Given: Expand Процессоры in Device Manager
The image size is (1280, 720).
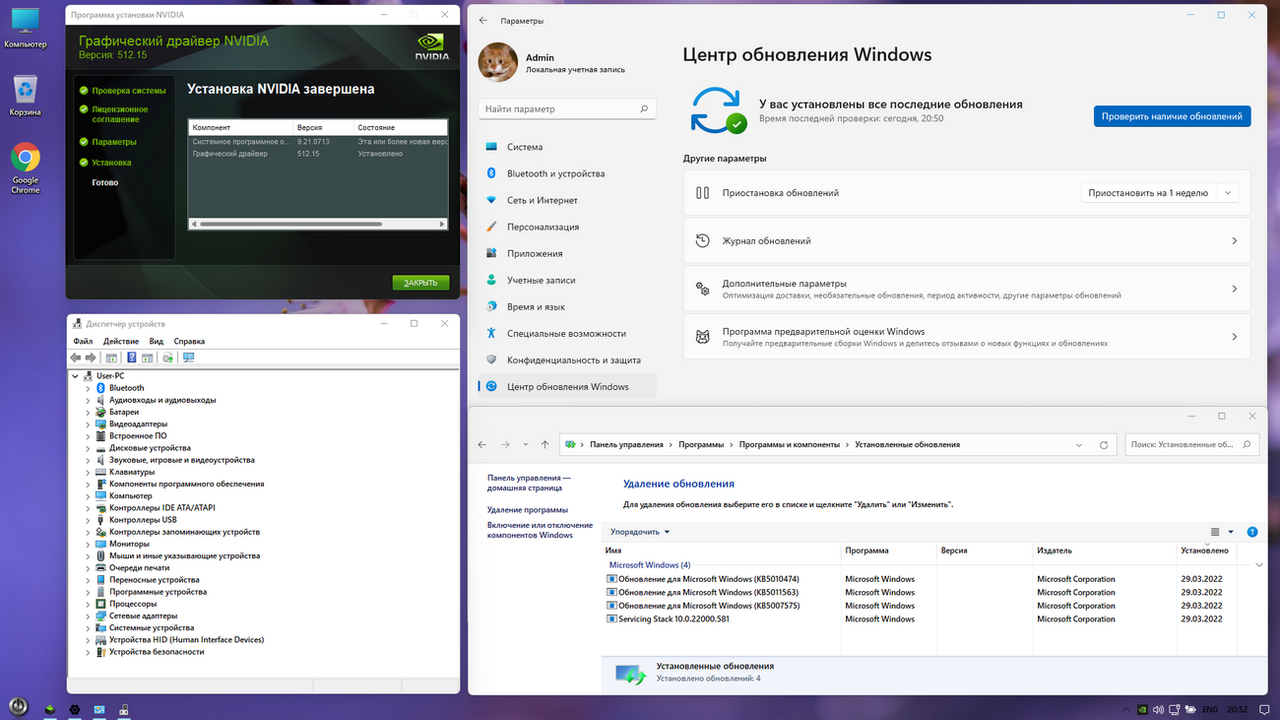Looking at the screenshot, I should [88, 604].
